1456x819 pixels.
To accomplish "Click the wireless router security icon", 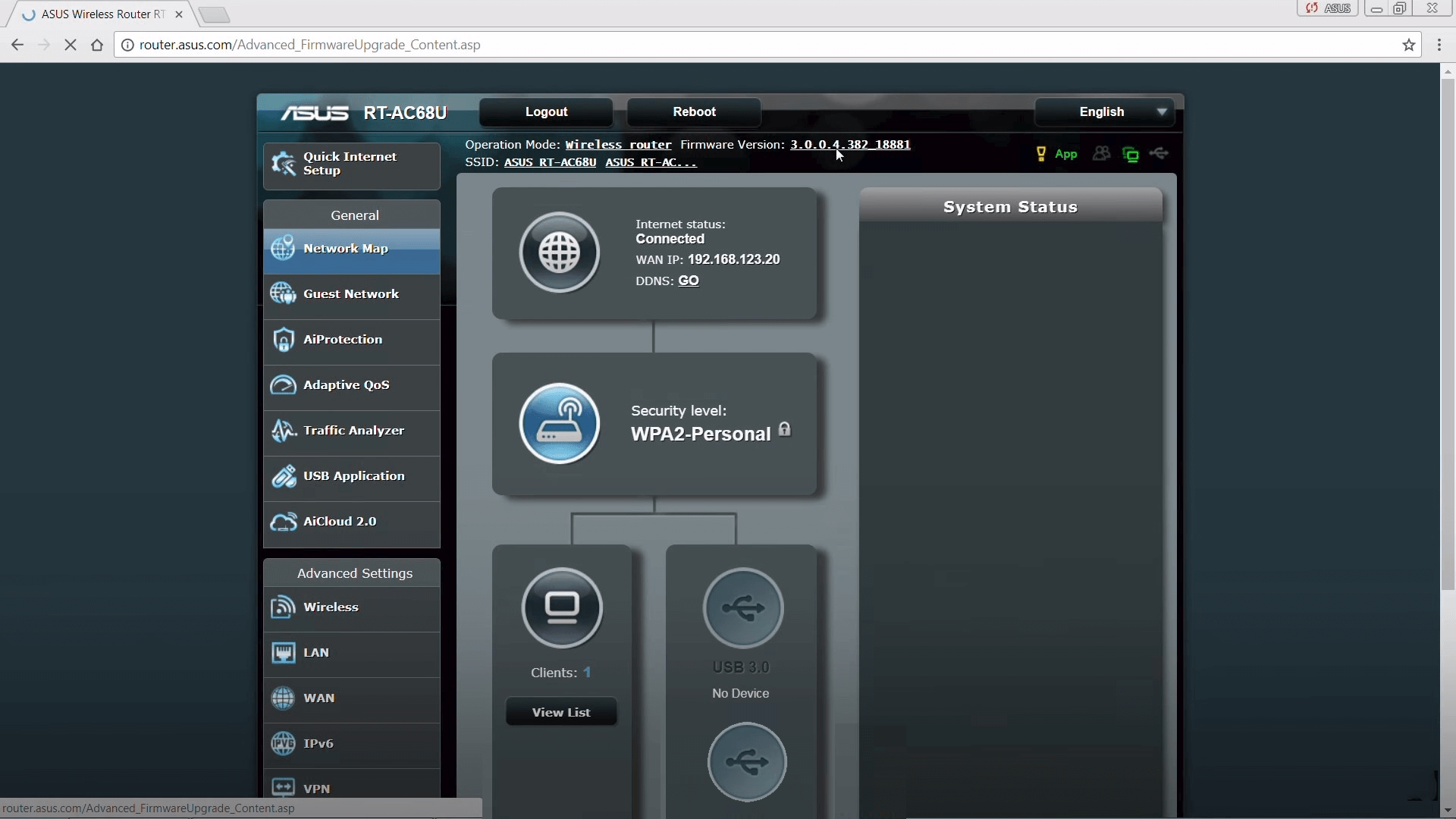I will (x=560, y=423).
